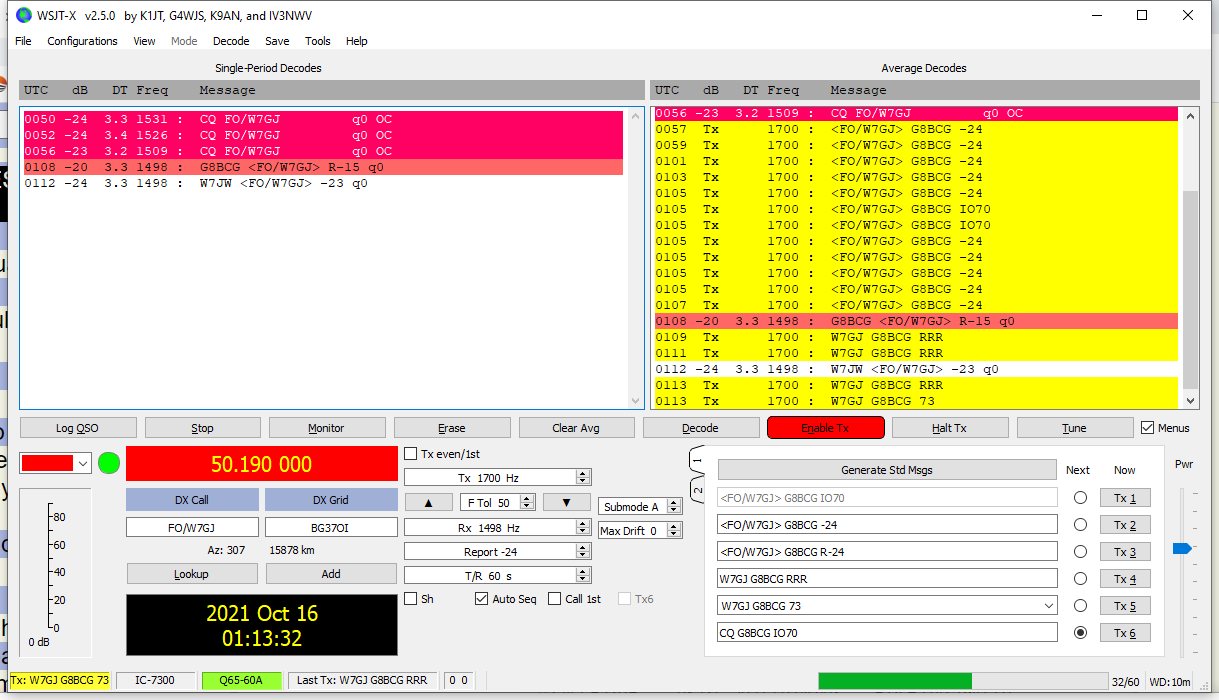Toggle the Sh checkbox
This screenshot has height=700, width=1219.
[411, 599]
